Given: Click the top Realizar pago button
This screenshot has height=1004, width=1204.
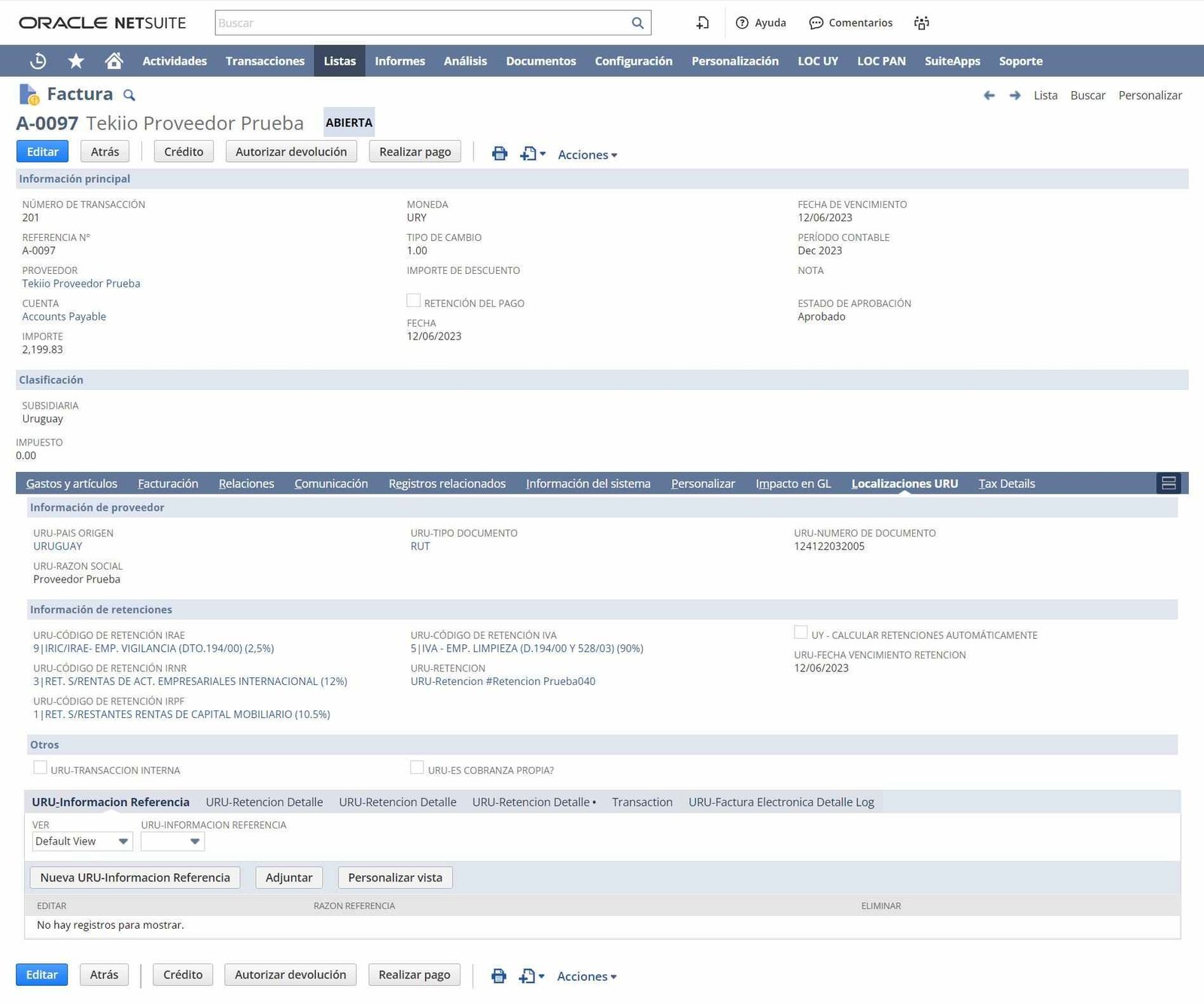Looking at the screenshot, I should [415, 151].
